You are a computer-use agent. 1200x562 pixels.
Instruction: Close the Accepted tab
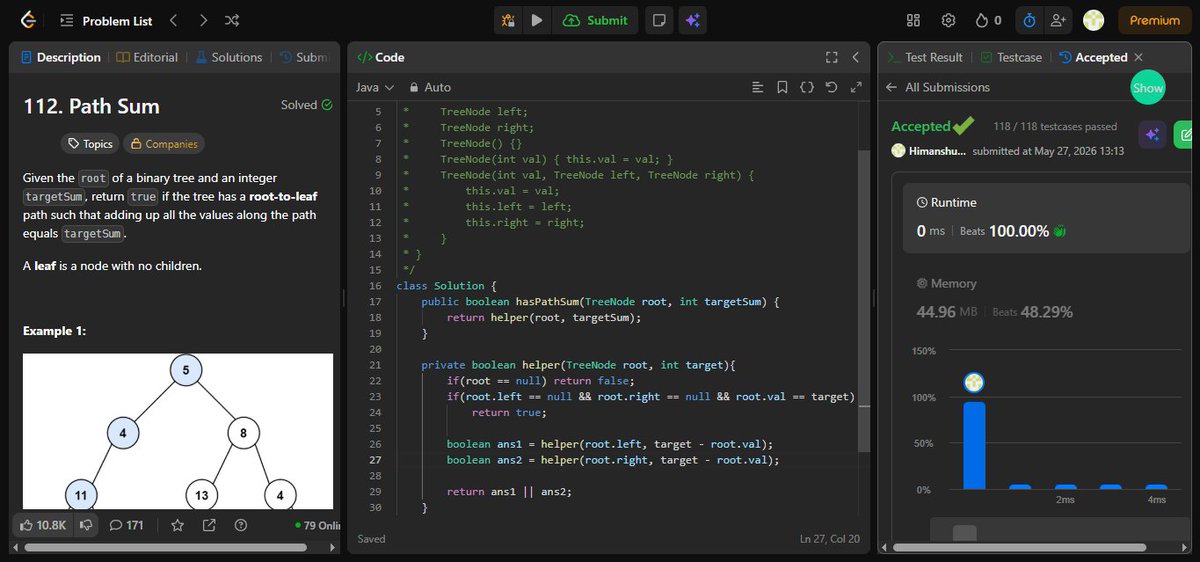[x=1138, y=57]
